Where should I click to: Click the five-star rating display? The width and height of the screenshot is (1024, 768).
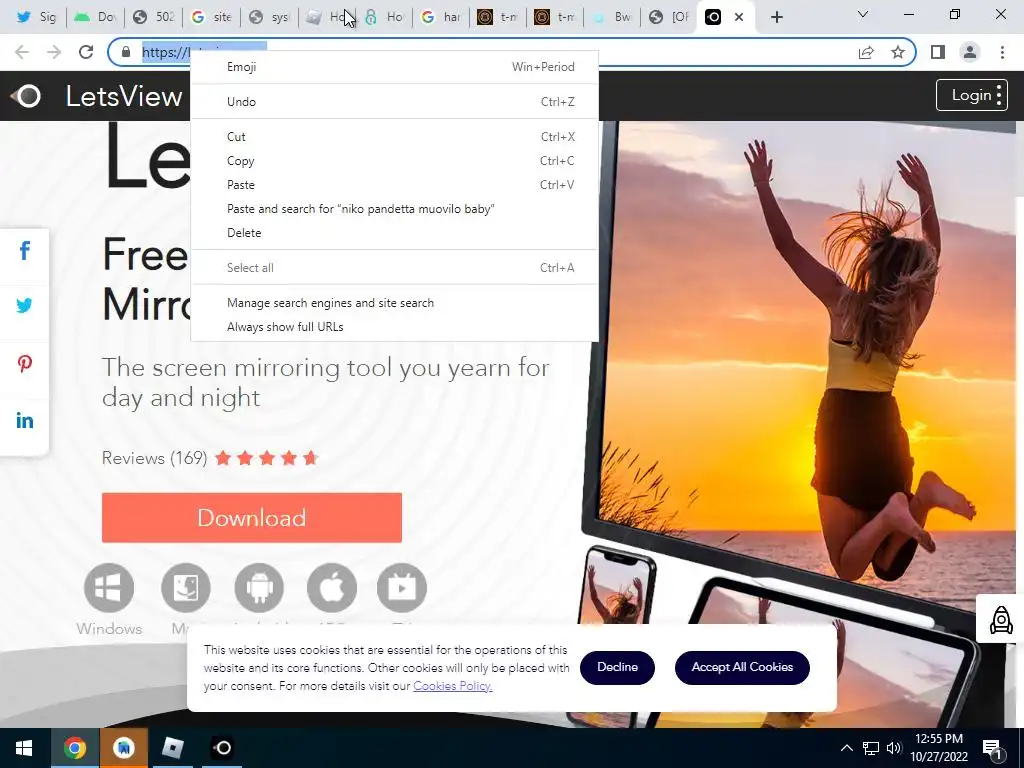(266, 458)
